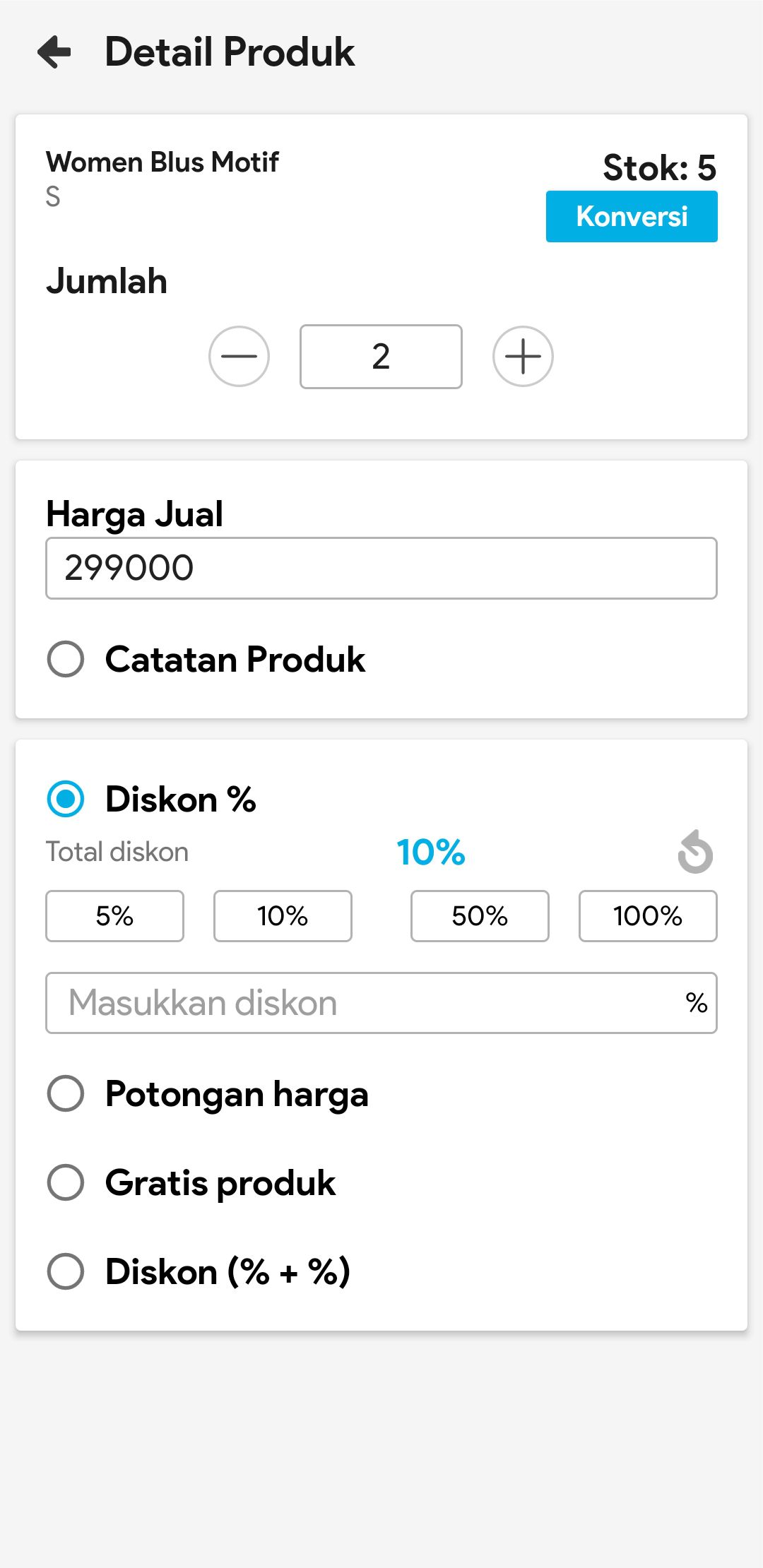Focus the Masukkan diskon input field
763x1568 pixels.
367,1003
